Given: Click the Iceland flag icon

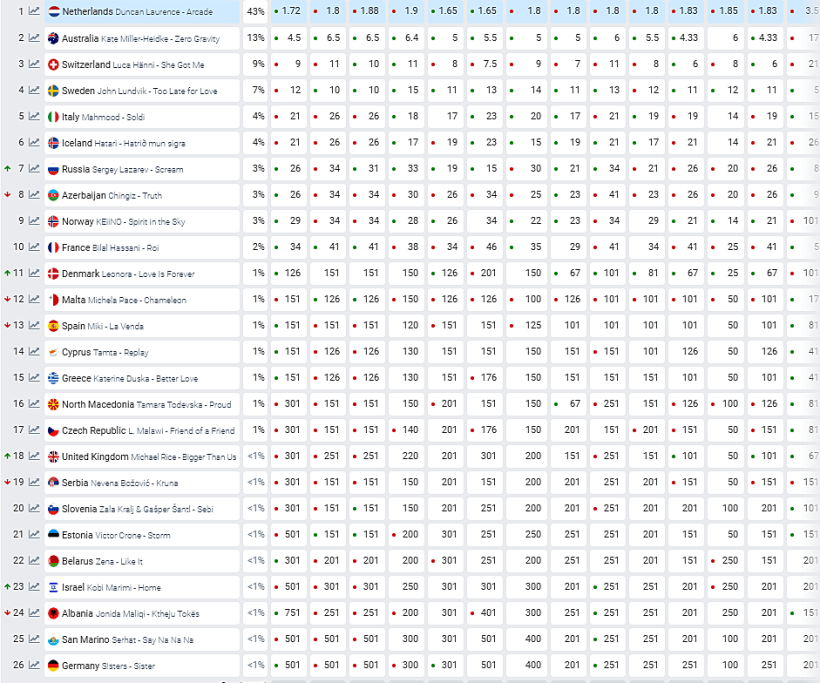Looking at the screenshot, I should tap(53, 143).
